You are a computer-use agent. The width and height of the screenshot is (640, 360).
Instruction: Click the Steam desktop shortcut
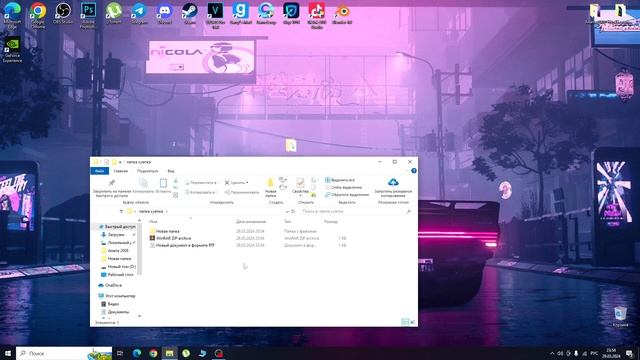coord(190,13)
